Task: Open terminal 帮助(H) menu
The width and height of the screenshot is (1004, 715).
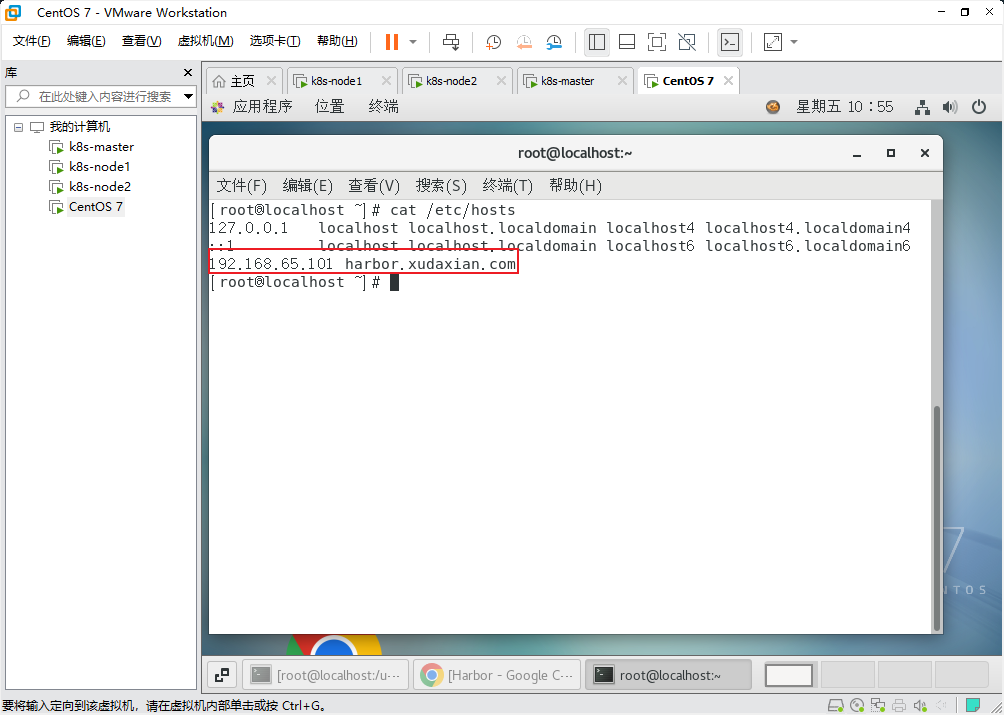Action: pyautogui.click(x=575, y=186)
